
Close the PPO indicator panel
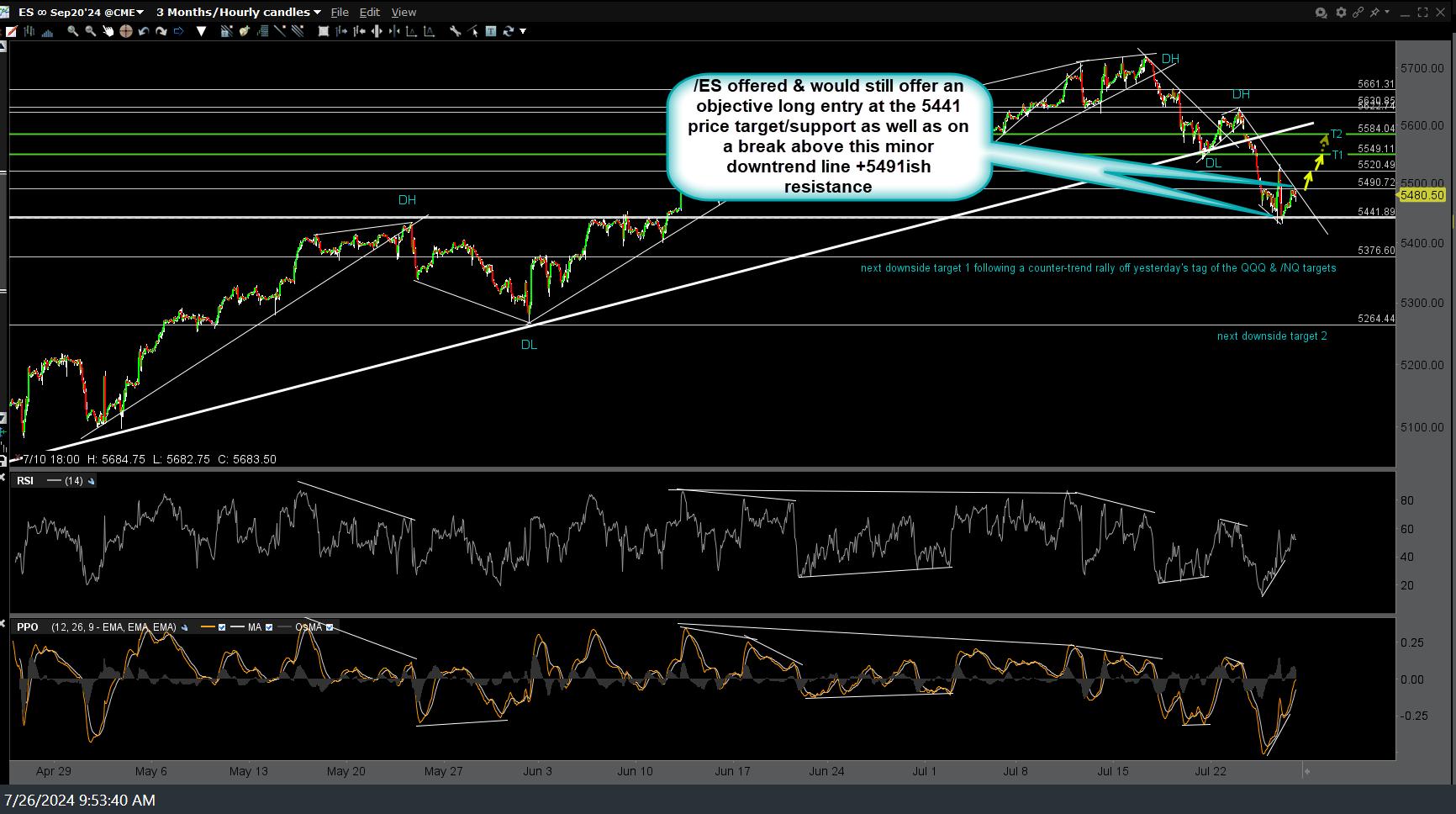click(x=3, y=624)
